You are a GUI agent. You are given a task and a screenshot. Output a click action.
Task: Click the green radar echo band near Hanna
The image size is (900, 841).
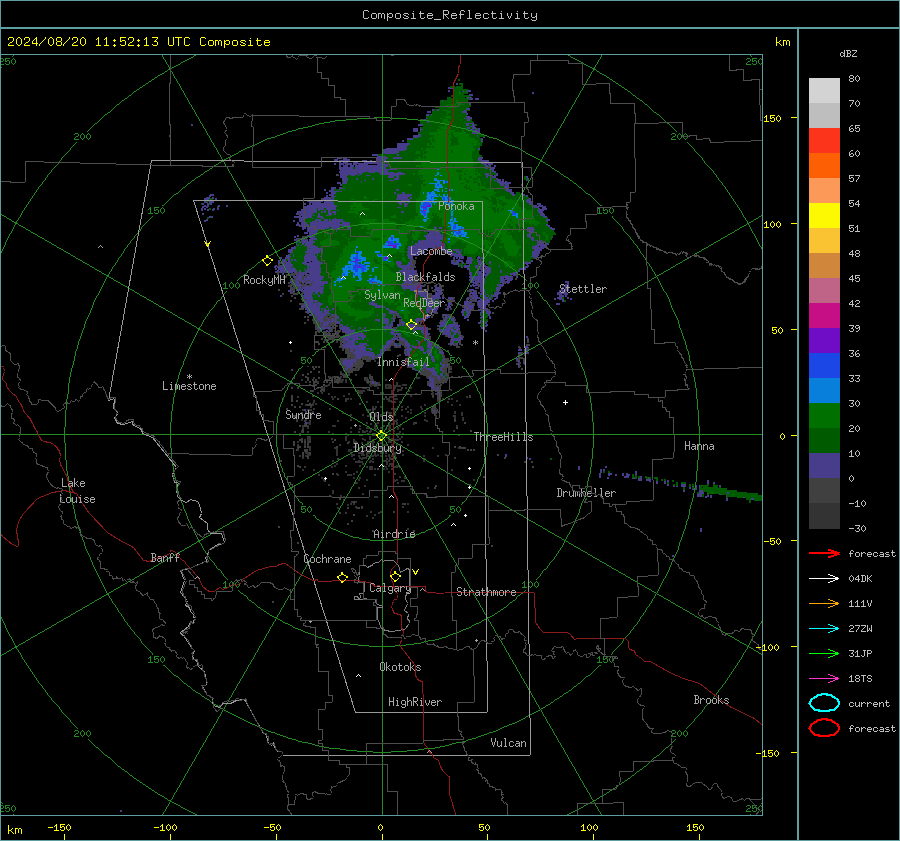(x=729, y=491)
